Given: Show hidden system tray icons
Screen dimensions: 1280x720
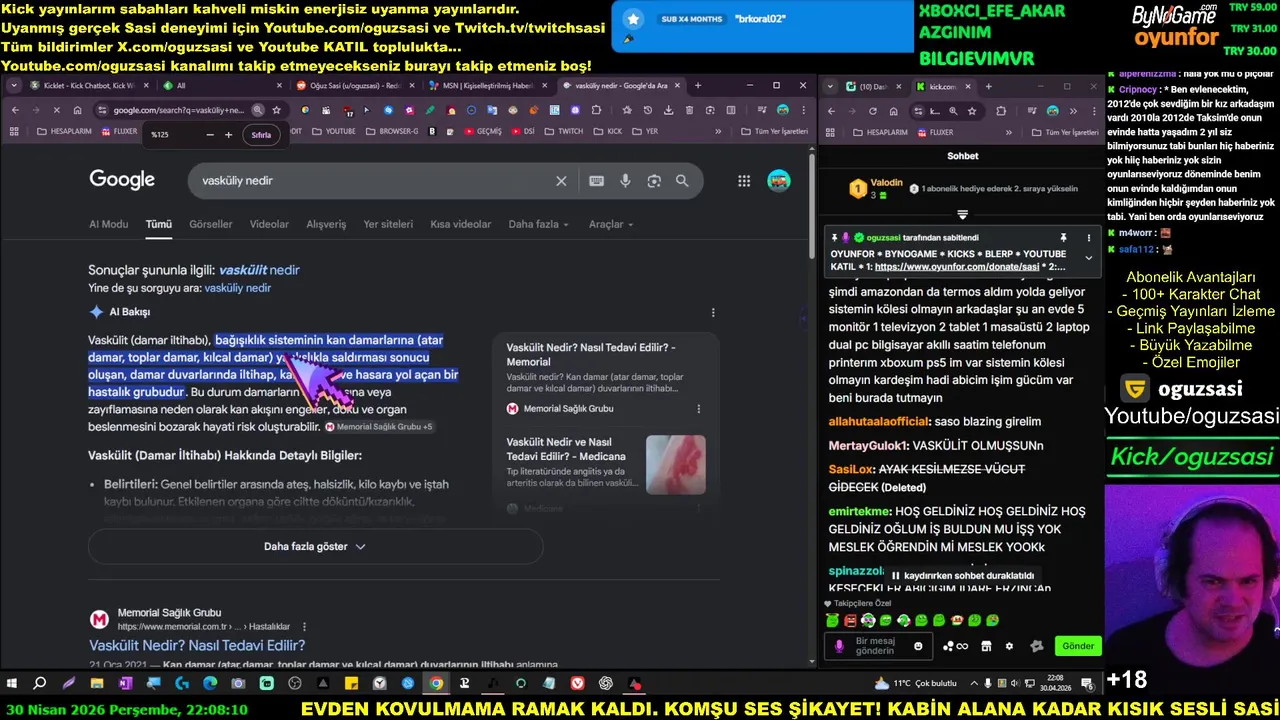Looking at the screenshot, I should (x=973, y=683).
